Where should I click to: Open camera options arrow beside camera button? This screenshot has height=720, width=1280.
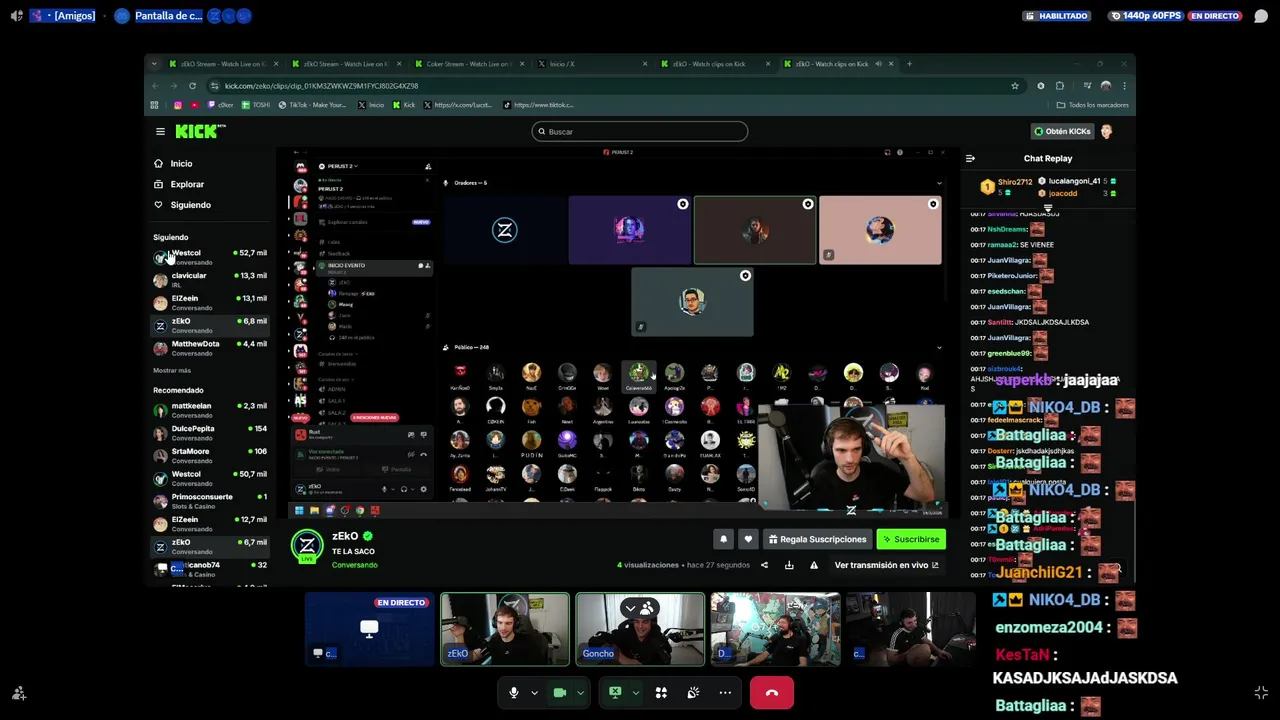[x=580, y=692]
